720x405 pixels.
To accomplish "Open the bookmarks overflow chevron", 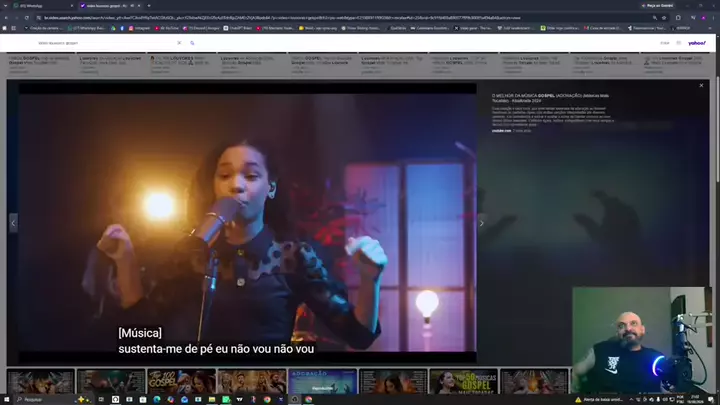I will click(x=710, y=28).
